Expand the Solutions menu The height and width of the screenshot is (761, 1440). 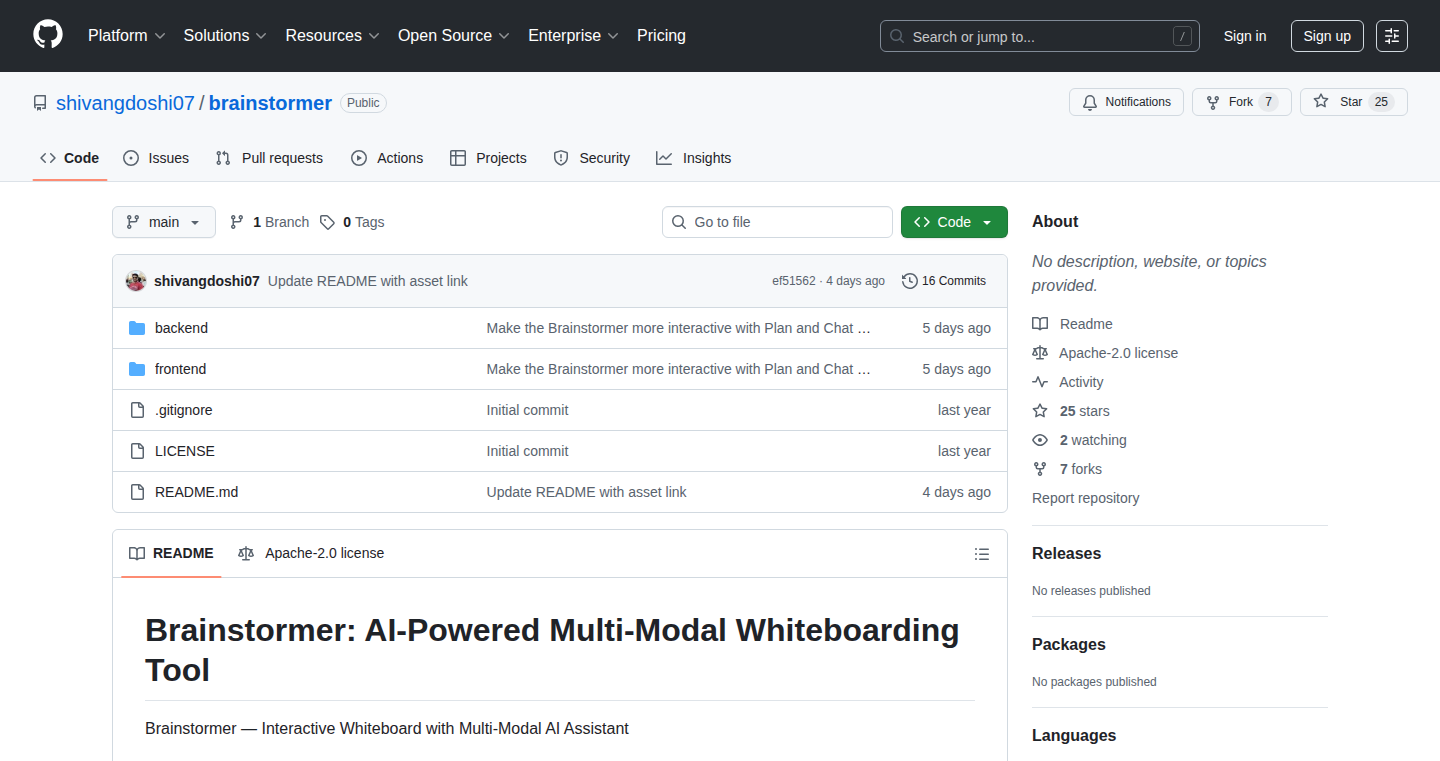click(225, 36)
